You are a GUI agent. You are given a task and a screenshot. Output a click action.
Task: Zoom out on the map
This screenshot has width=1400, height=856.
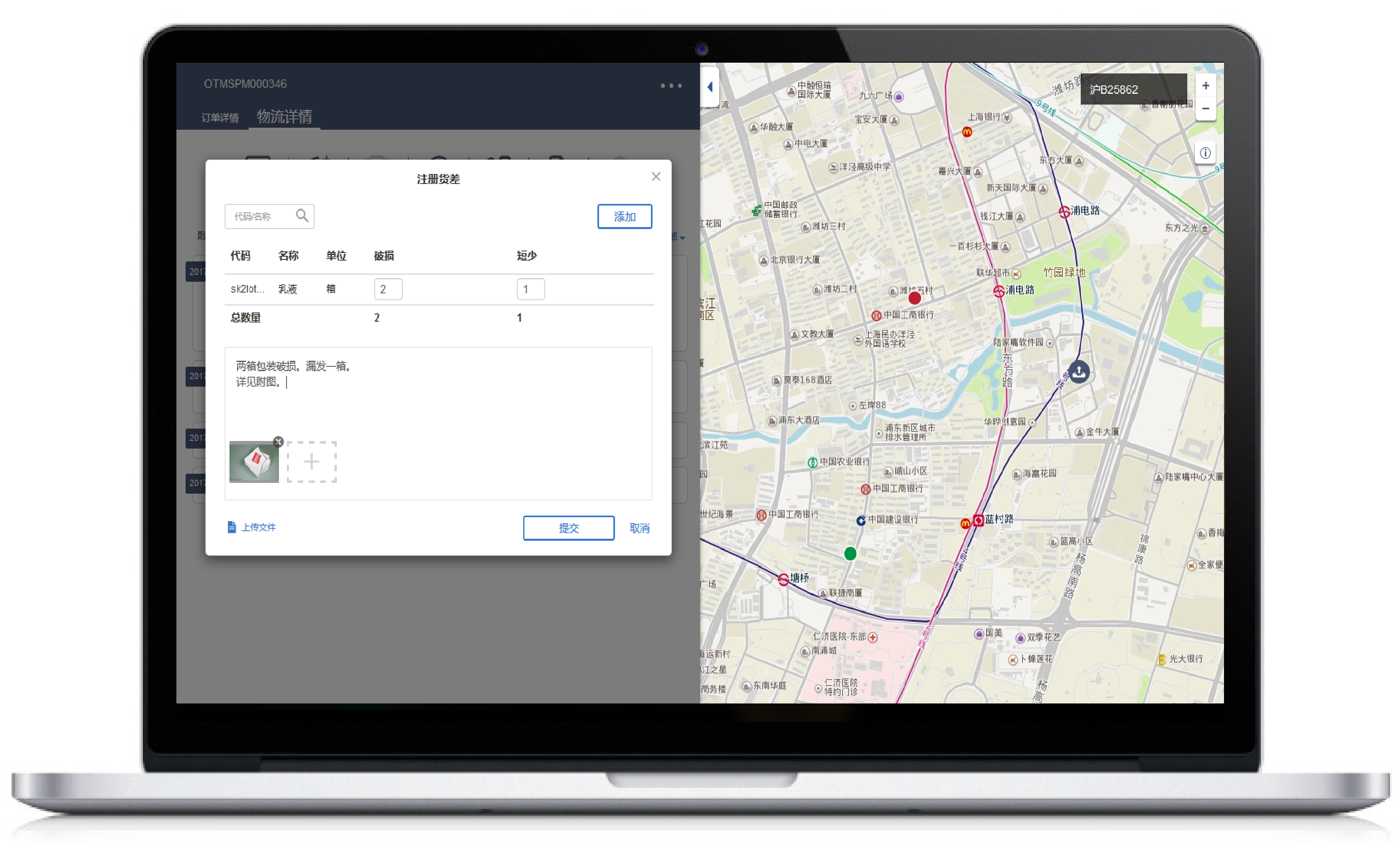click(1205, 109)
